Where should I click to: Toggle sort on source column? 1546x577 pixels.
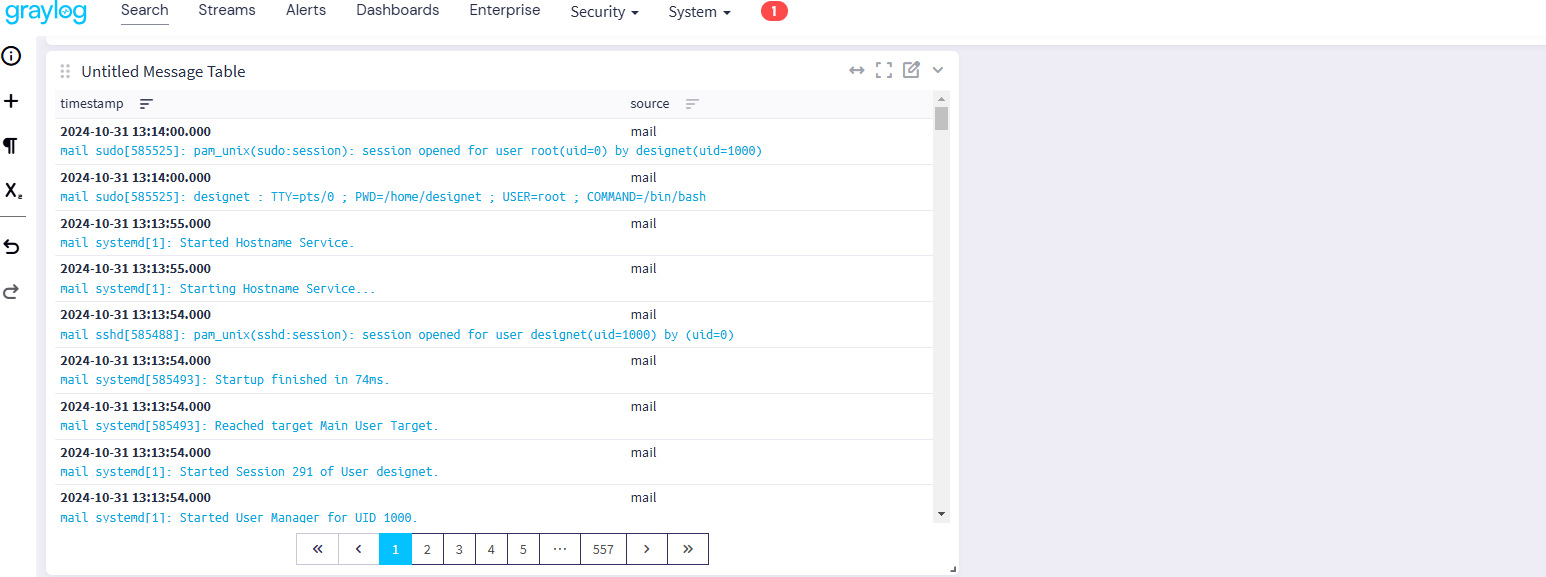(692, 104)
